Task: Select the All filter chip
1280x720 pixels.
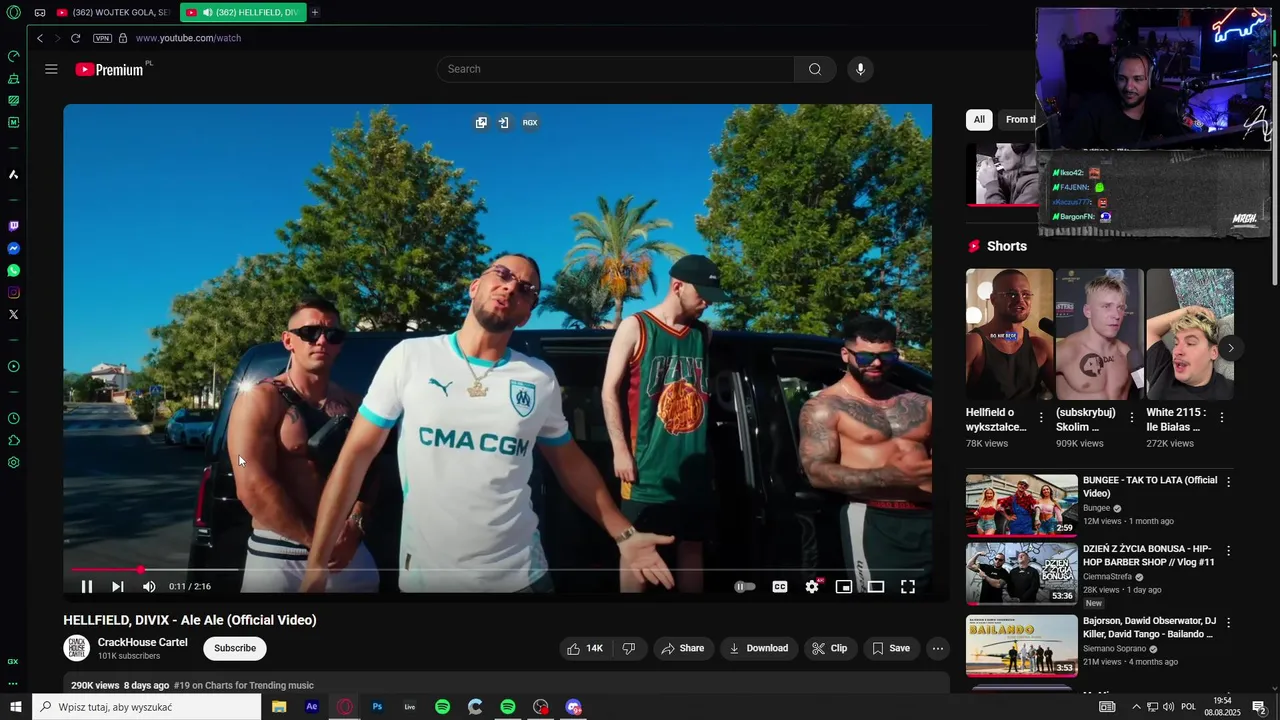Action: (x=979, y=120)
